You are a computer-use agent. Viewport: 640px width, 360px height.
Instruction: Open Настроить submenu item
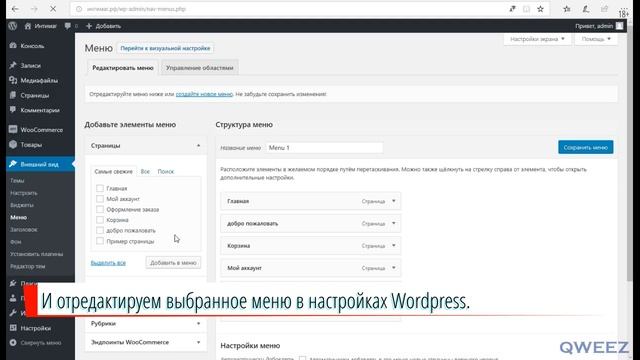coord(24,193)
